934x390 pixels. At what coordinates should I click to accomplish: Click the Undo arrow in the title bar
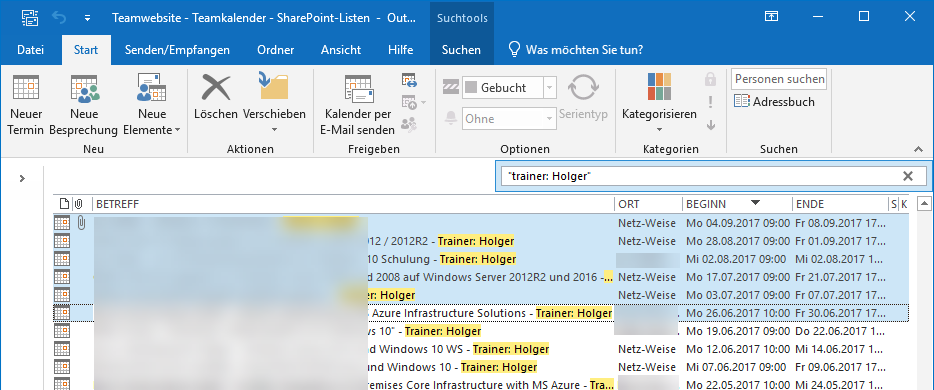pyautogui.click(x=60, y=17)
